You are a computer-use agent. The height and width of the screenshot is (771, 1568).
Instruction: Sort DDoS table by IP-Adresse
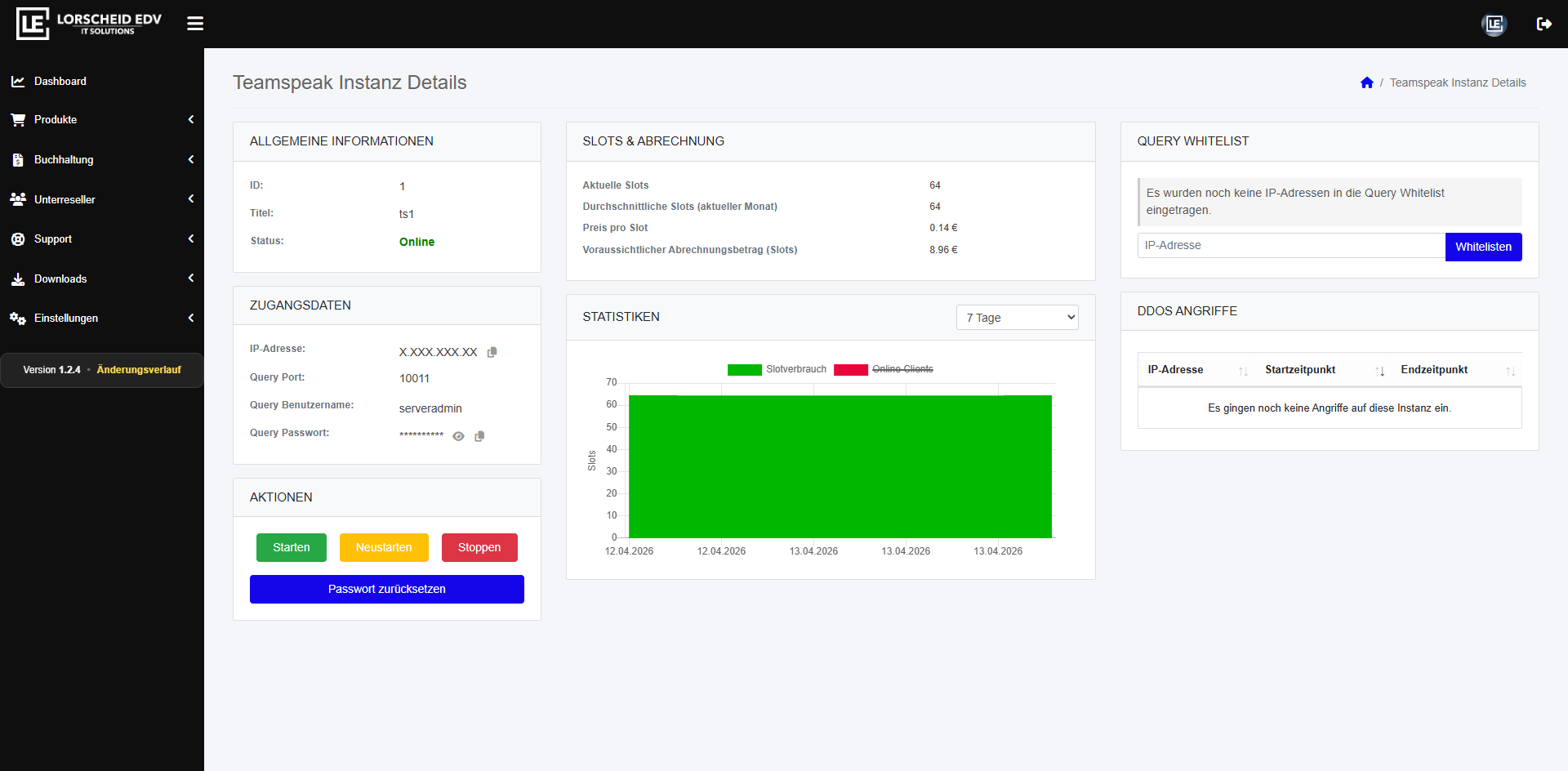[x=1196, y=370]
